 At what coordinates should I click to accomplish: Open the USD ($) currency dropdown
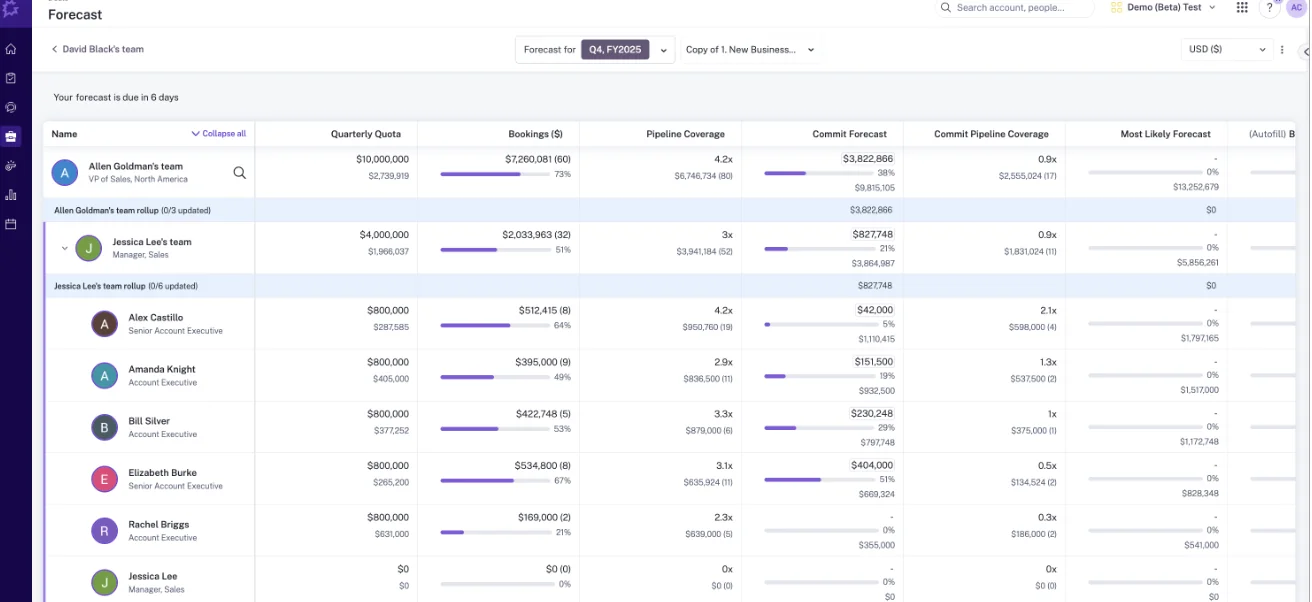coord(1226,49)
